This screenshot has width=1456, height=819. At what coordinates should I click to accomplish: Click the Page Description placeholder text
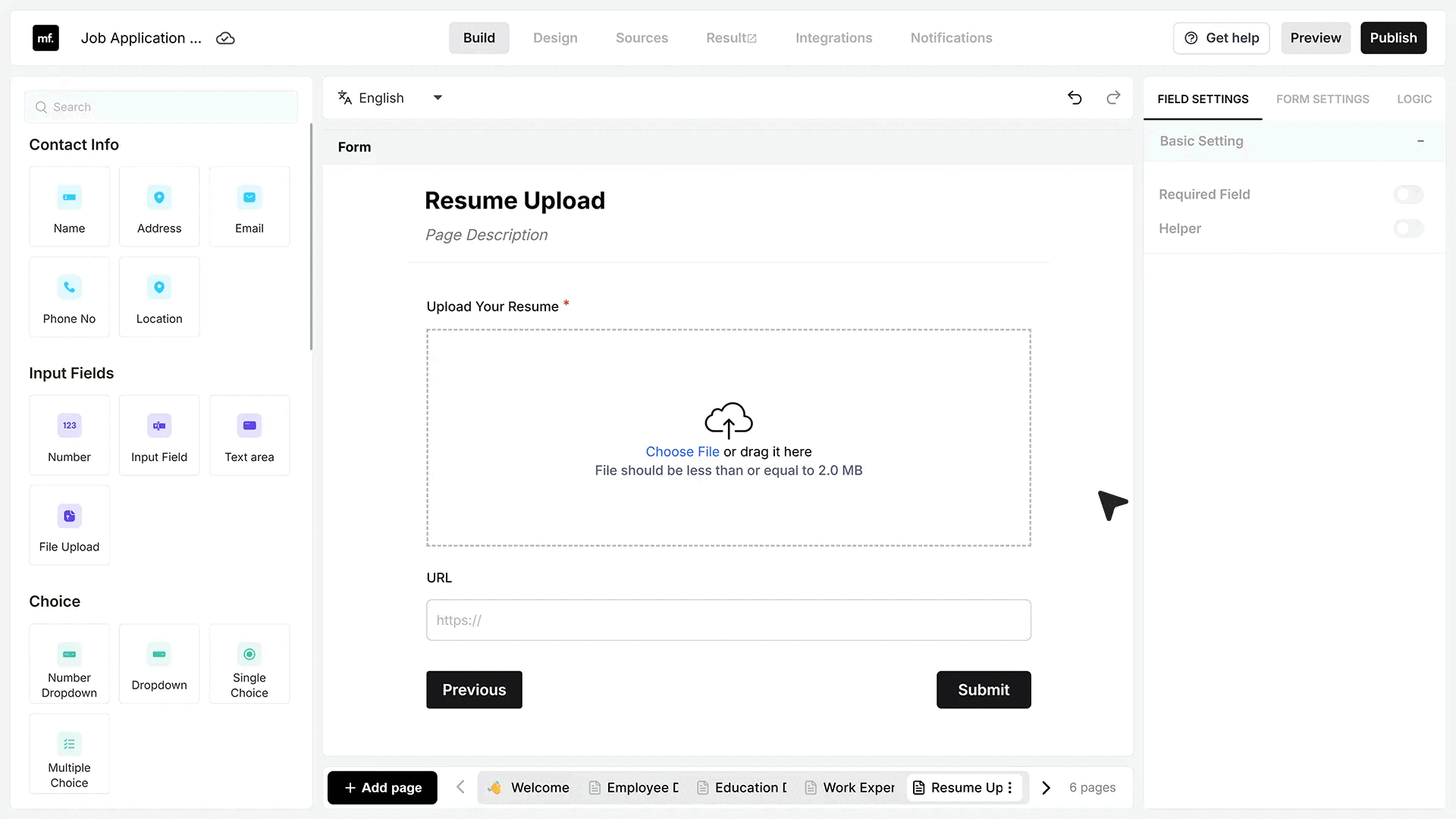coord(487,235)
